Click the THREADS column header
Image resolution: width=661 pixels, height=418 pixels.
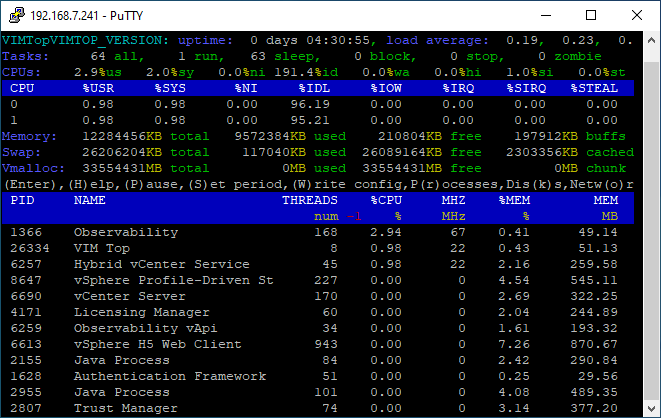coord(310,200)
